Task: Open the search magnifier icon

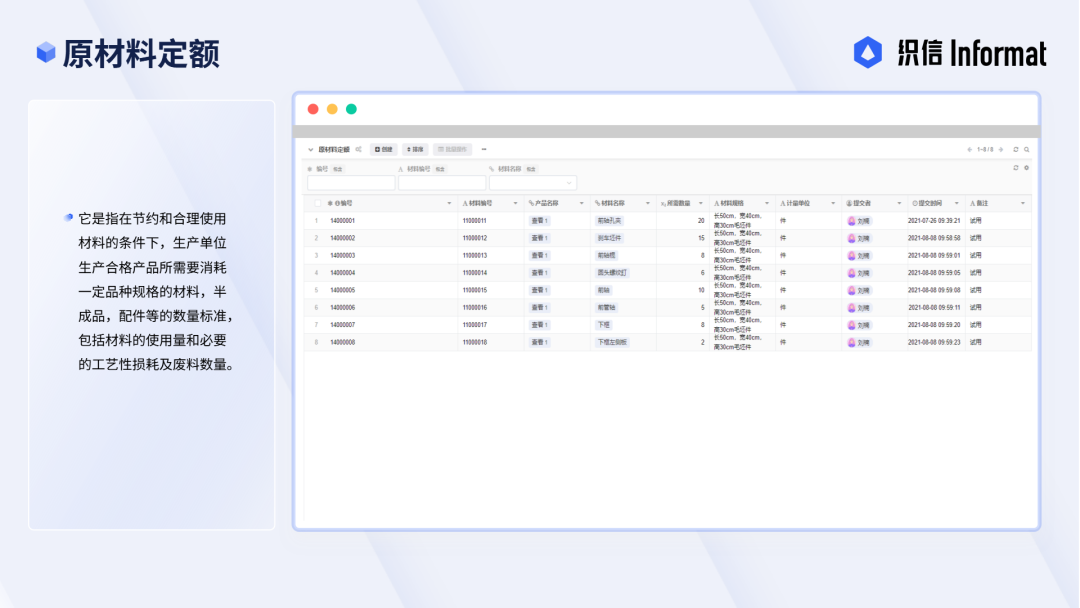Action: pyautogui.click(x=1026, y=149)
